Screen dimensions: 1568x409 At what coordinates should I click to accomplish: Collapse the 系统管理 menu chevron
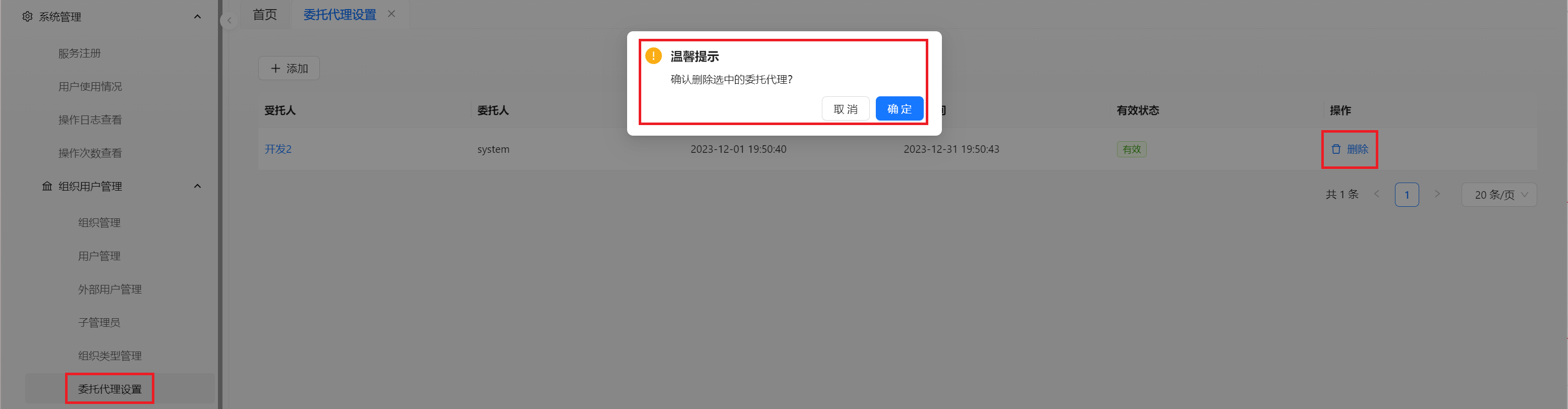[197, 17]
